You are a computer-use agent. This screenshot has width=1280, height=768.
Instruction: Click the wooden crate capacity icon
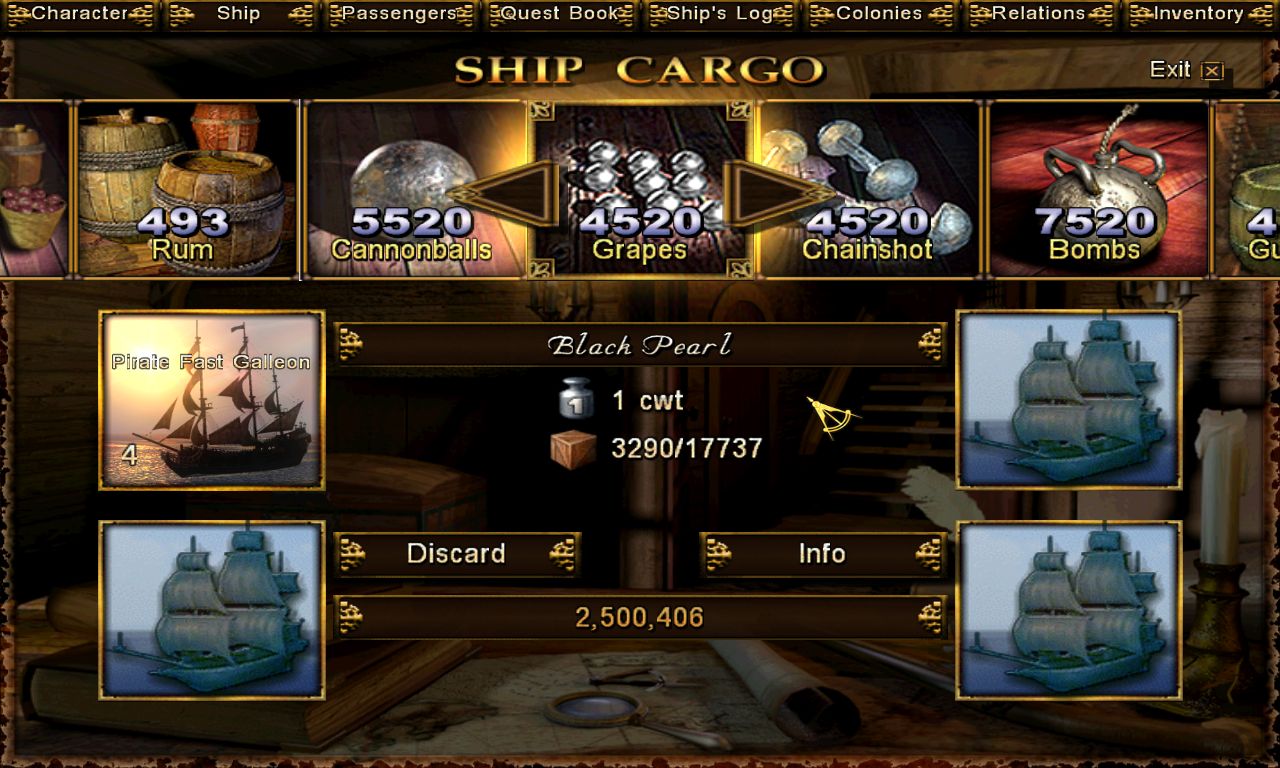pos(573,448)
